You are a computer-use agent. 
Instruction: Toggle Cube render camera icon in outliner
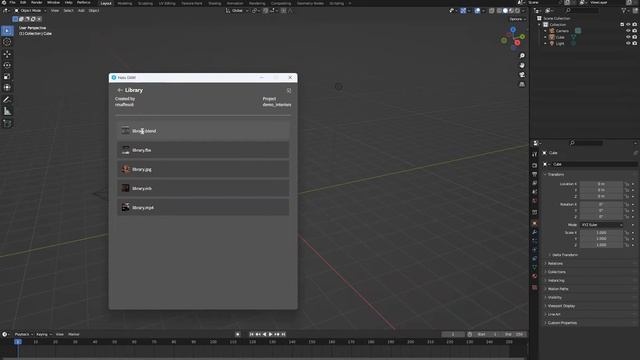[635, 37]
